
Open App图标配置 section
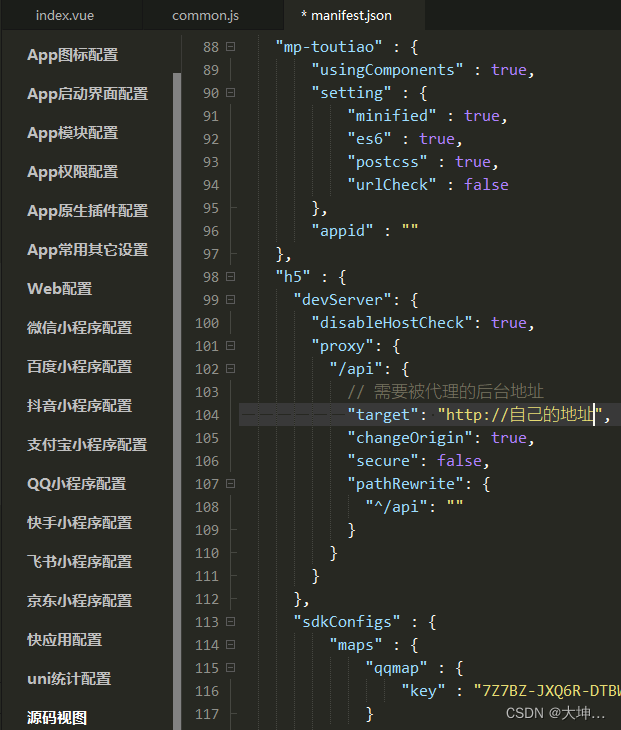click(73, 55)
